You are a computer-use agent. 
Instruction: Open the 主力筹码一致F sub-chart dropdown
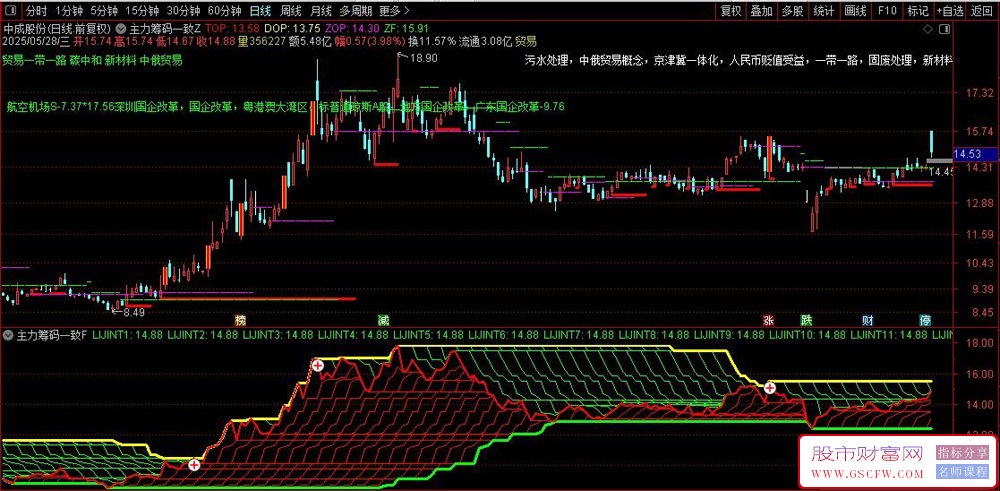(x=8, y=334)
